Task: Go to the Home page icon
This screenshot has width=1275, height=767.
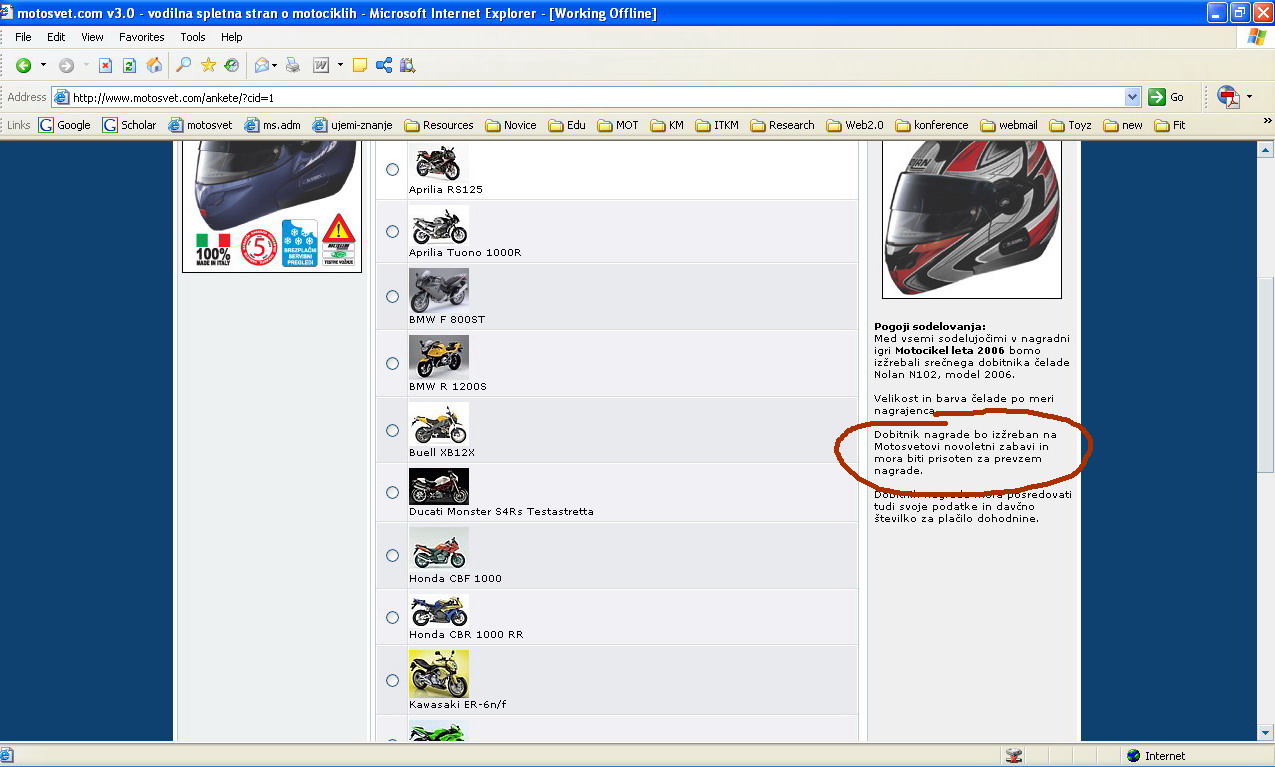Action: click(154, 66)
